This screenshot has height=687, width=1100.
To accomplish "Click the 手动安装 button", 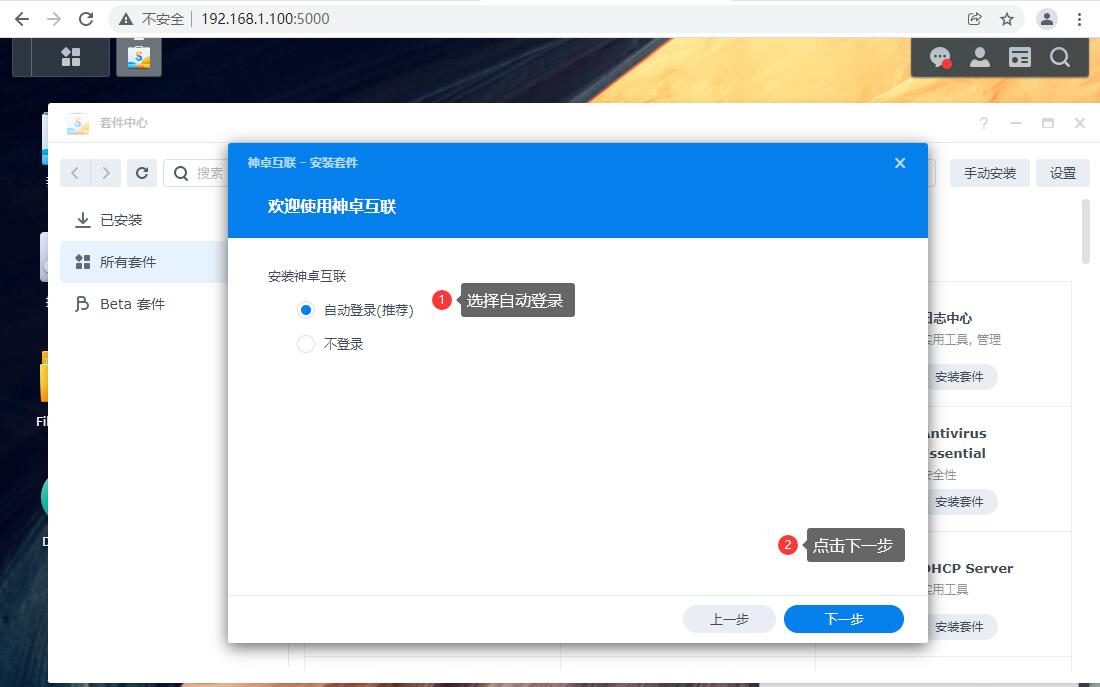I will [x=989, y=173].
